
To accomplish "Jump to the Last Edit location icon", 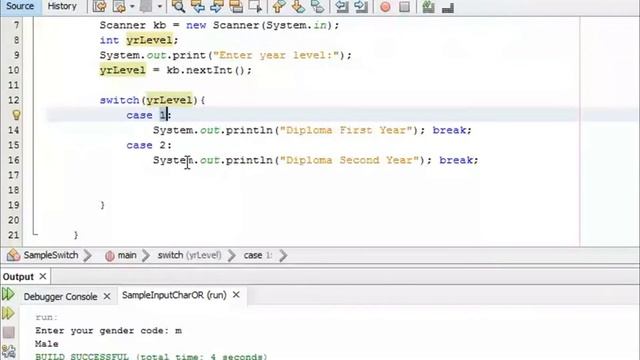I will [99, 7].
